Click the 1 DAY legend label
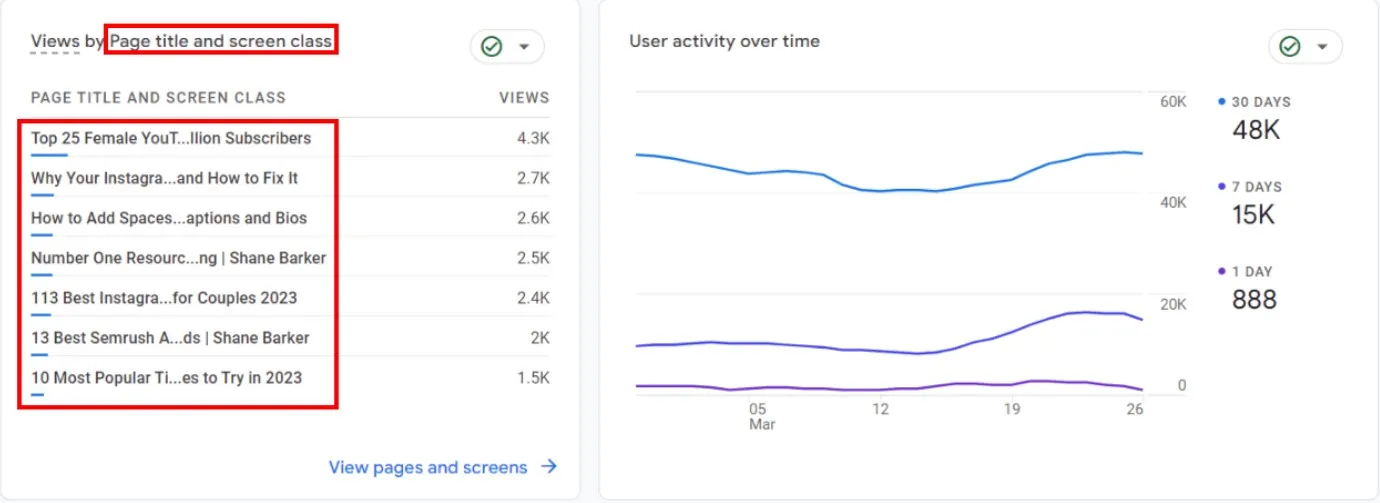1380x503 pixels. point(1253,271)
